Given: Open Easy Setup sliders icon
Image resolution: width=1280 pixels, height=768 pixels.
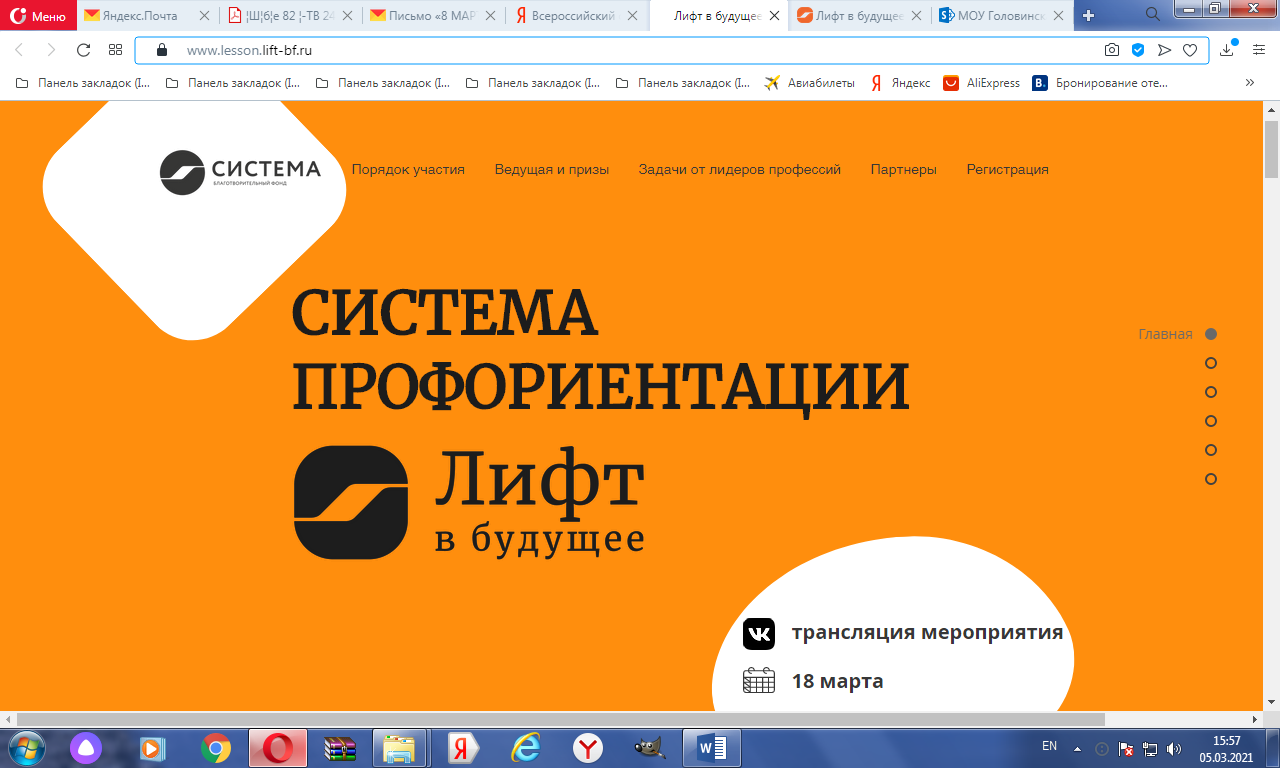Looking at the screenshot, I should click(x=1260, y=50).
